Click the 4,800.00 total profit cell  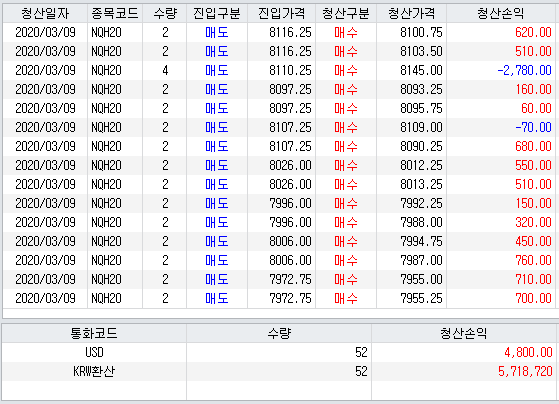464,352
